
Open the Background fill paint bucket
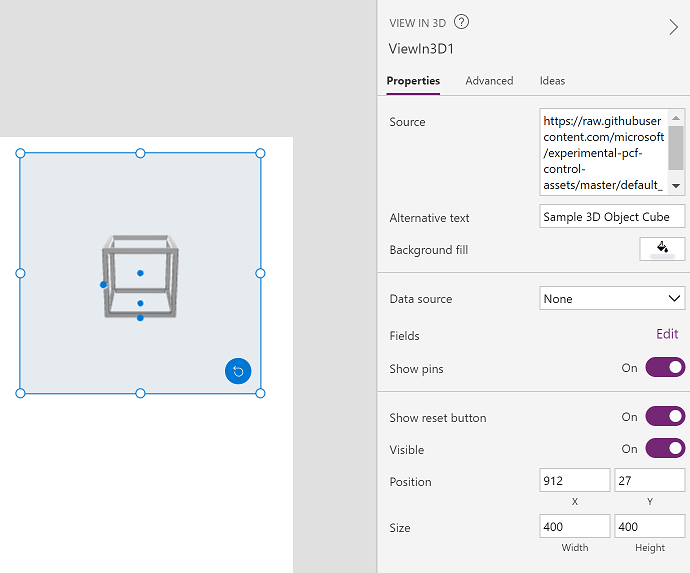click(x=662, y=249)
